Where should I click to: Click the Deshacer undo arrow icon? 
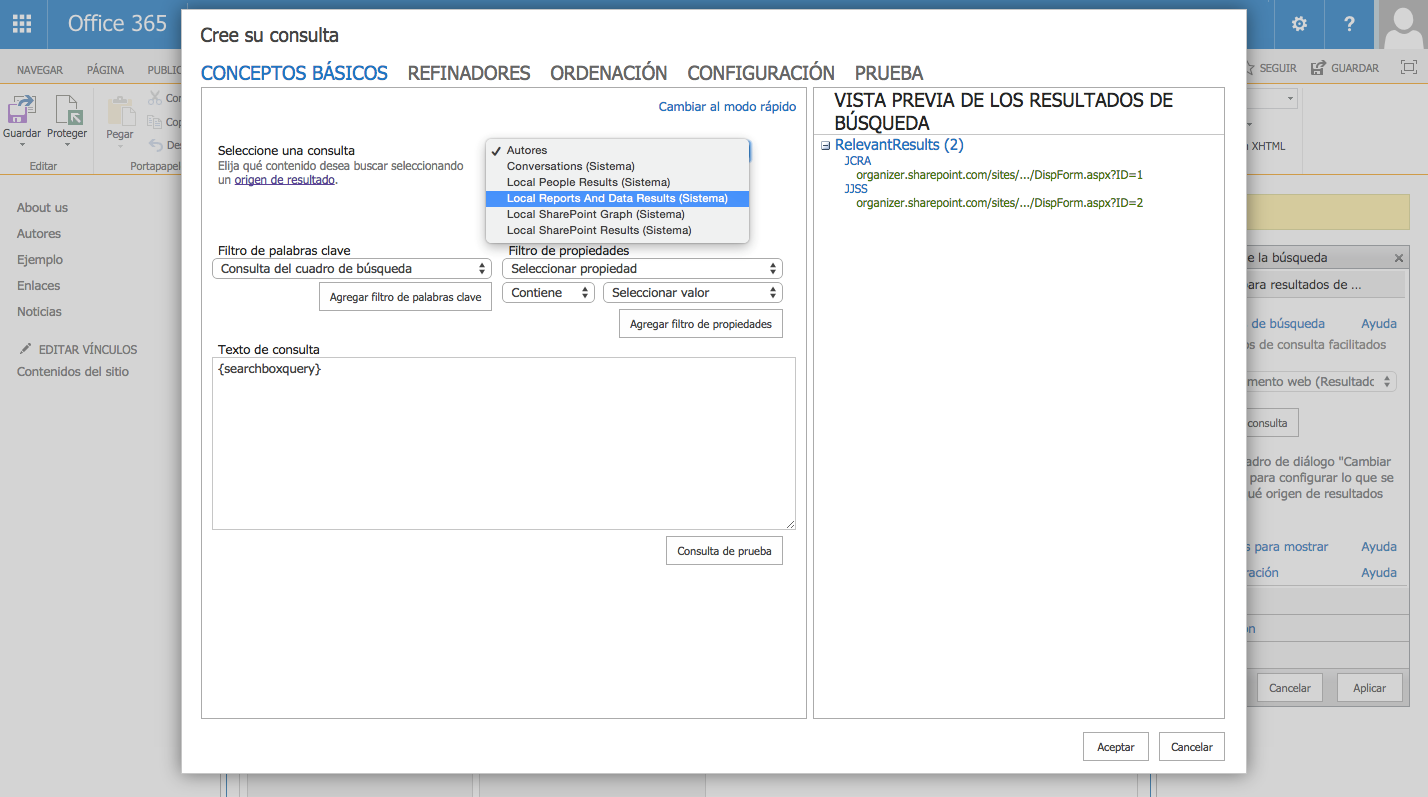(x=157, y=145)
